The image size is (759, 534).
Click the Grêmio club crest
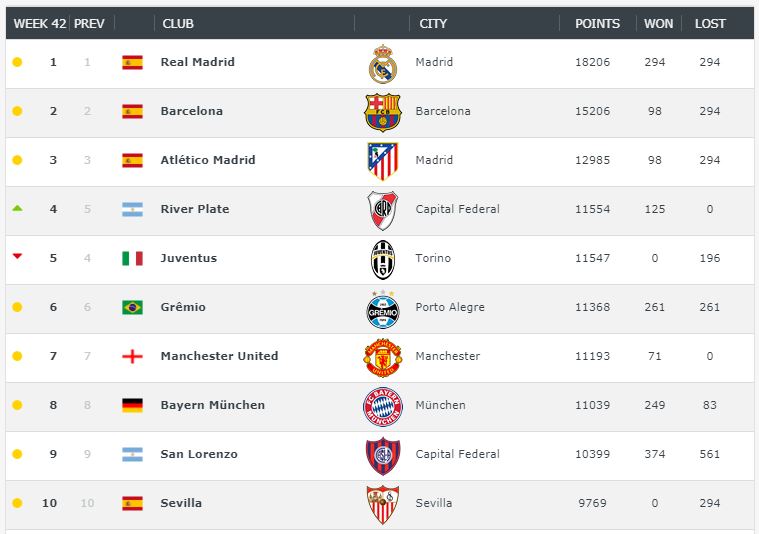pos(383,308)
